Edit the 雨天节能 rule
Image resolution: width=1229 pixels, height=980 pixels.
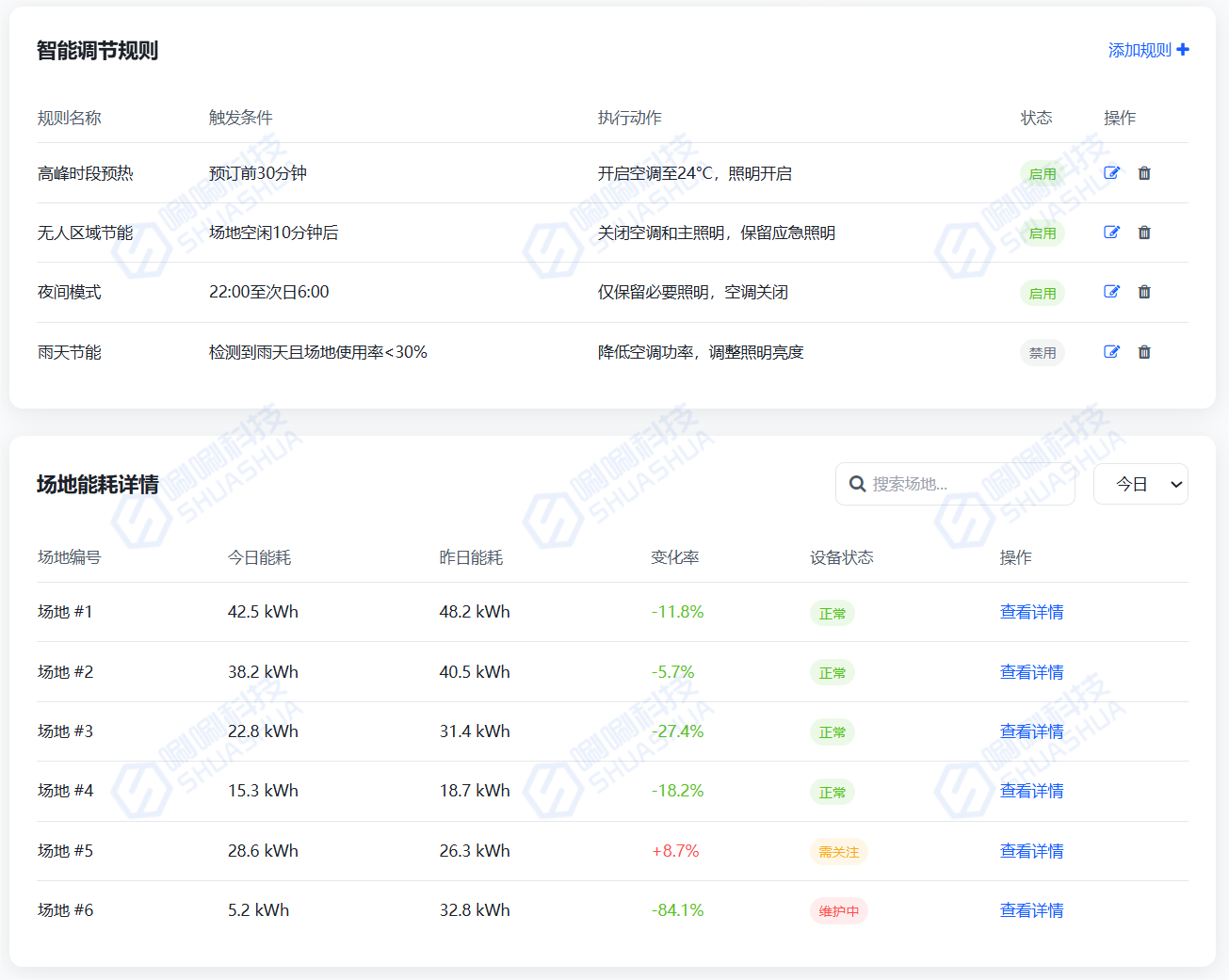[x=1111, y=352]
